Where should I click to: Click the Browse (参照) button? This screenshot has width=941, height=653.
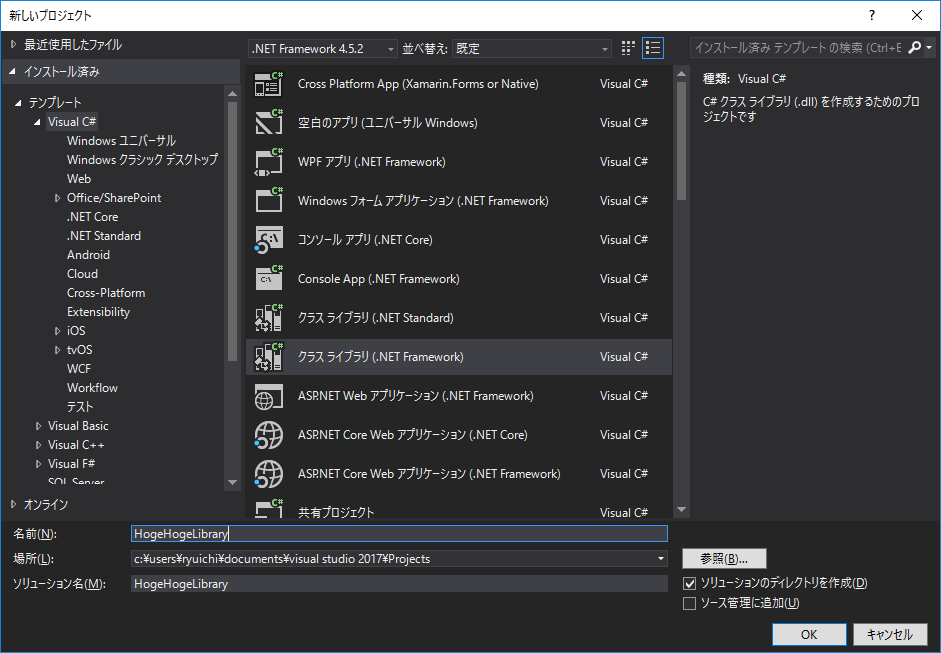724,559
